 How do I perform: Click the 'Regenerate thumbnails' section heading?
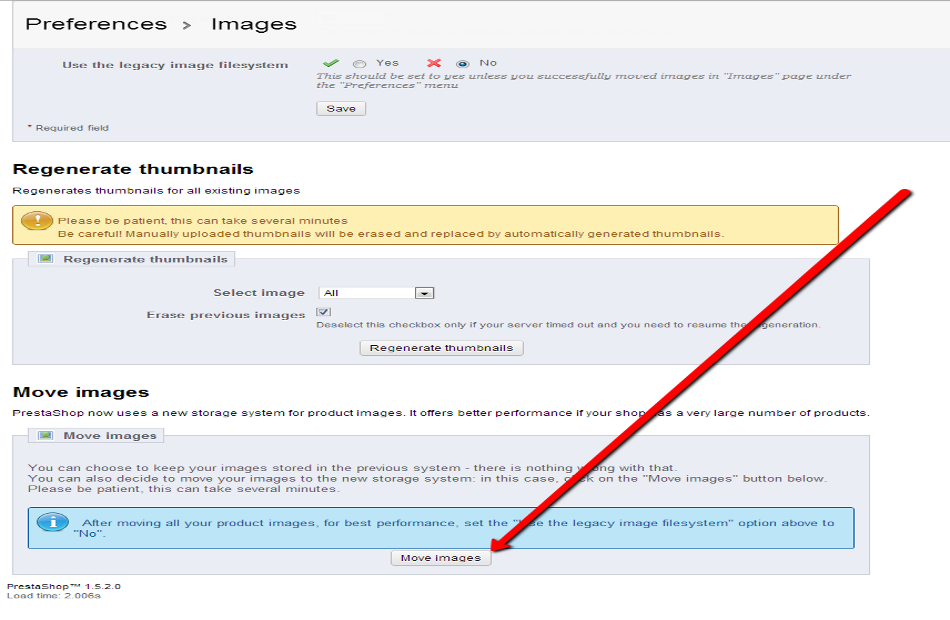tap(133, 169)
